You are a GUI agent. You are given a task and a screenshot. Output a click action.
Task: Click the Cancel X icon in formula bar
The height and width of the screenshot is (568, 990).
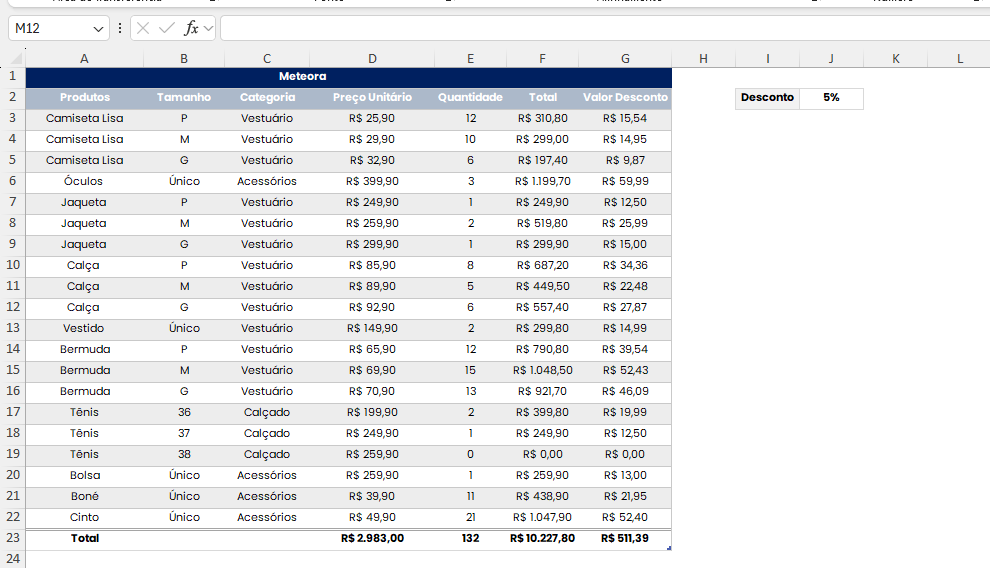pyautogui.click(x=143, y=28)
